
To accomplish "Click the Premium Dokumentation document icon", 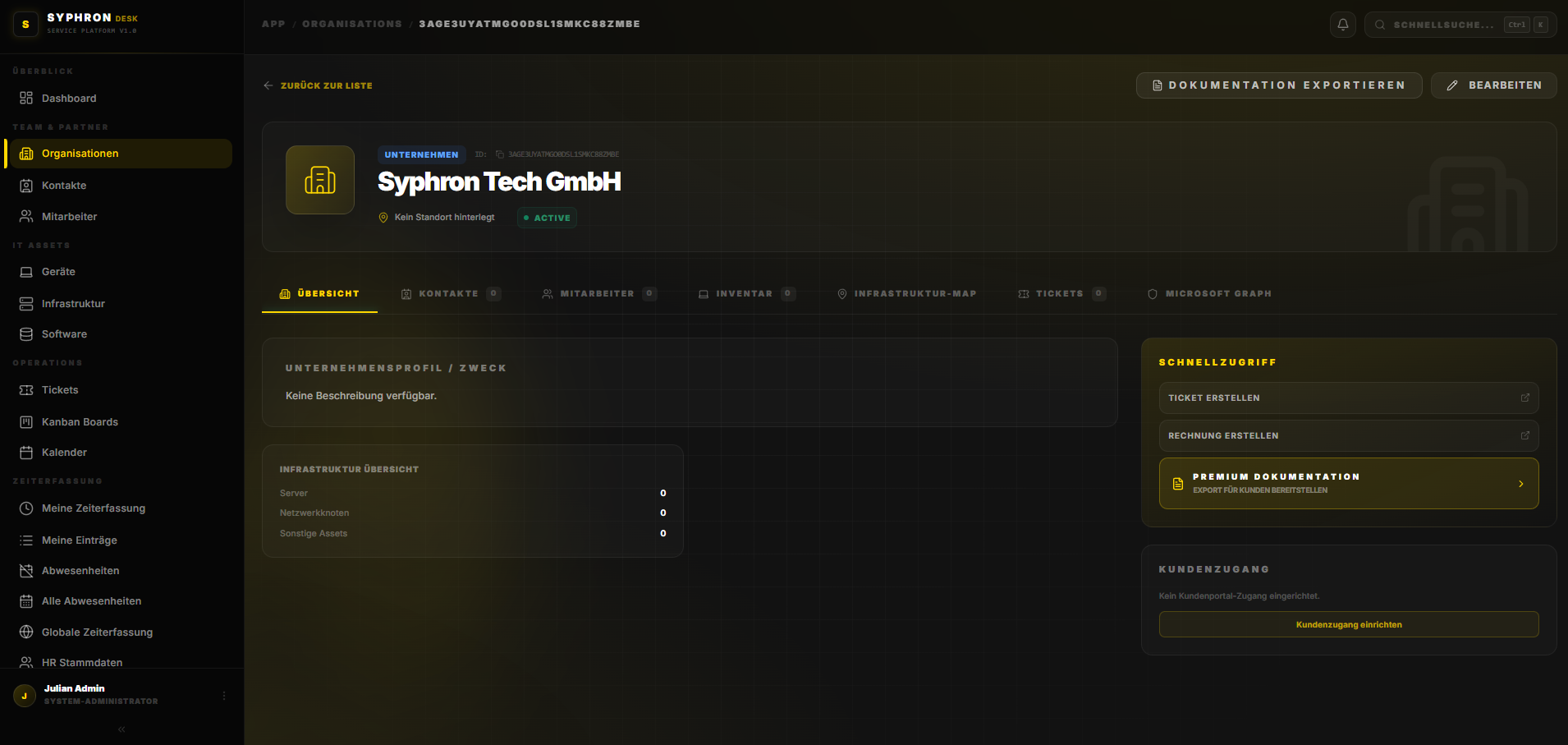I will point(1178,484).
